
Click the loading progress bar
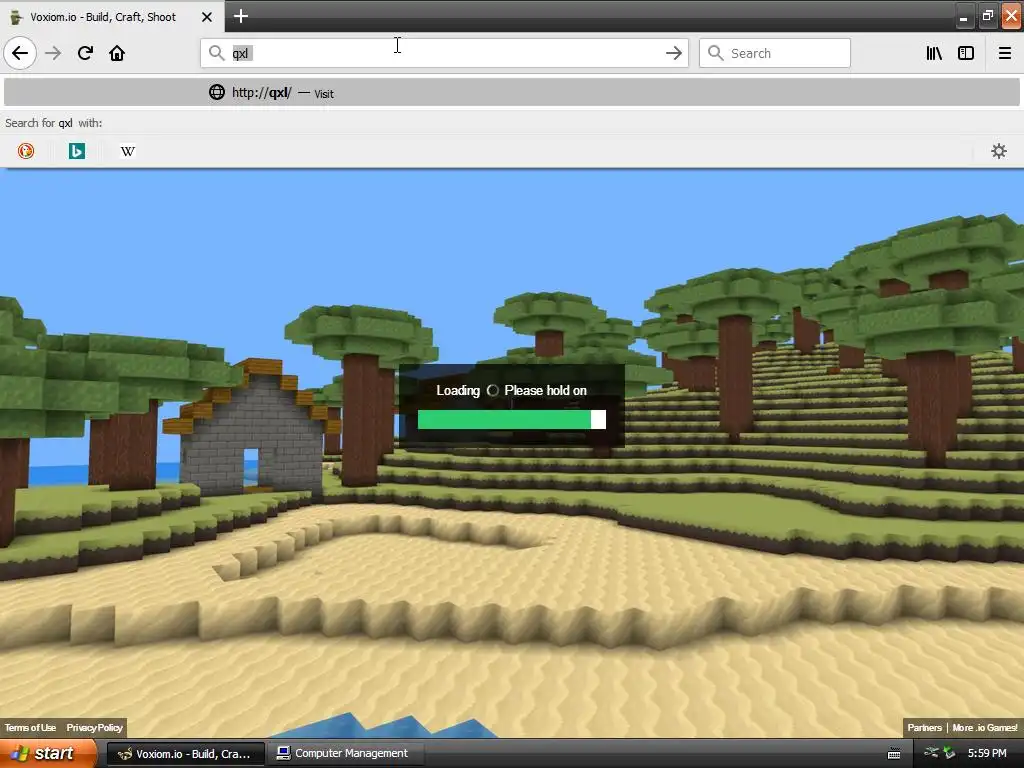pos(511,419)
